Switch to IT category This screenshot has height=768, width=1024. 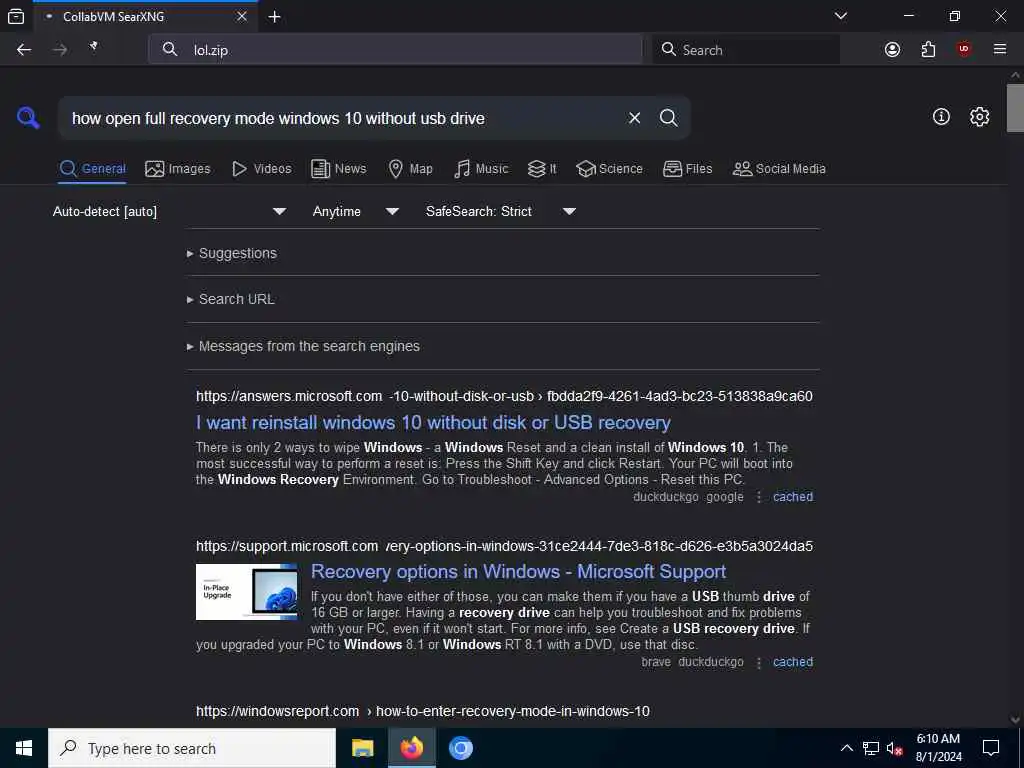coord(542,168)
